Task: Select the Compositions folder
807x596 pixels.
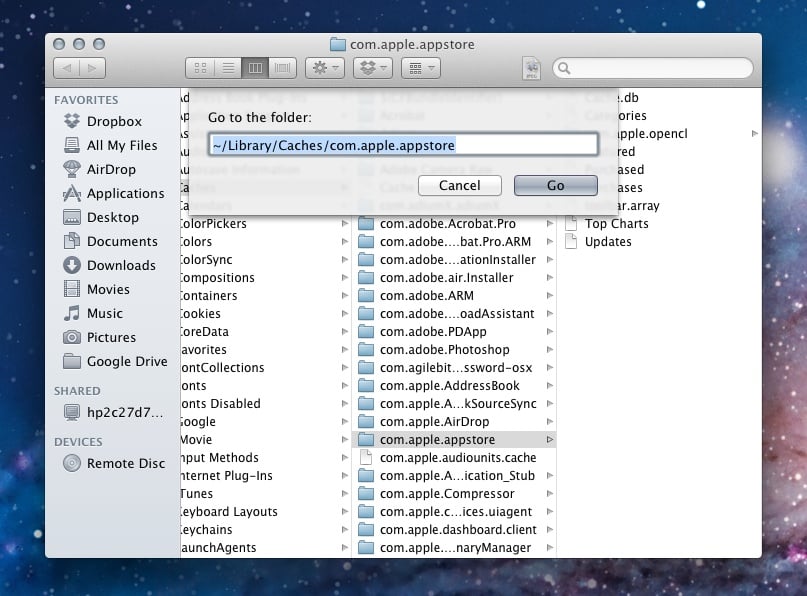Action: coord(265,277)
